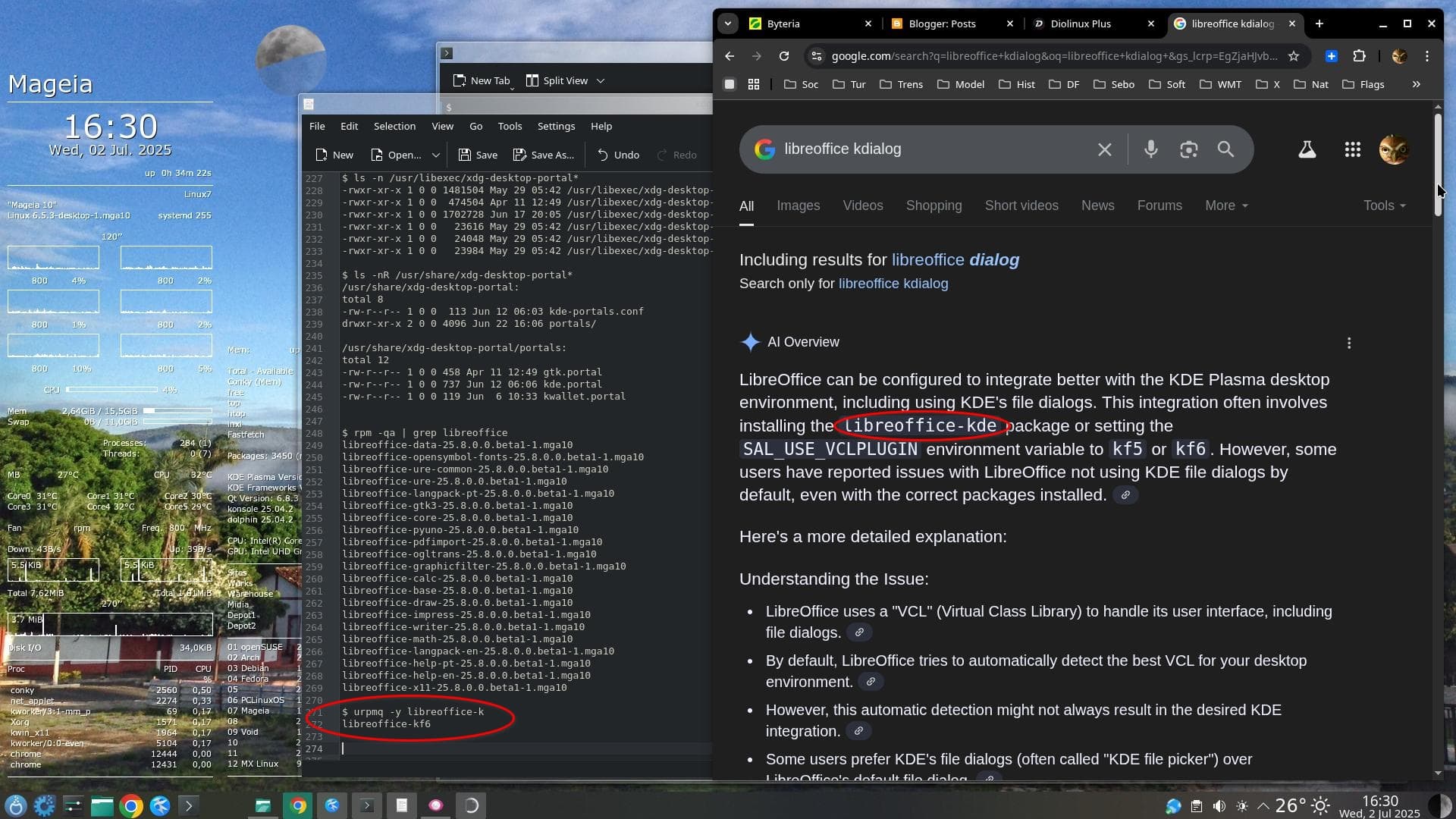The height and width of the screenshot is (819, 1456).
Task: Open Google apps grid
Action: click(x=1352, y=149)
